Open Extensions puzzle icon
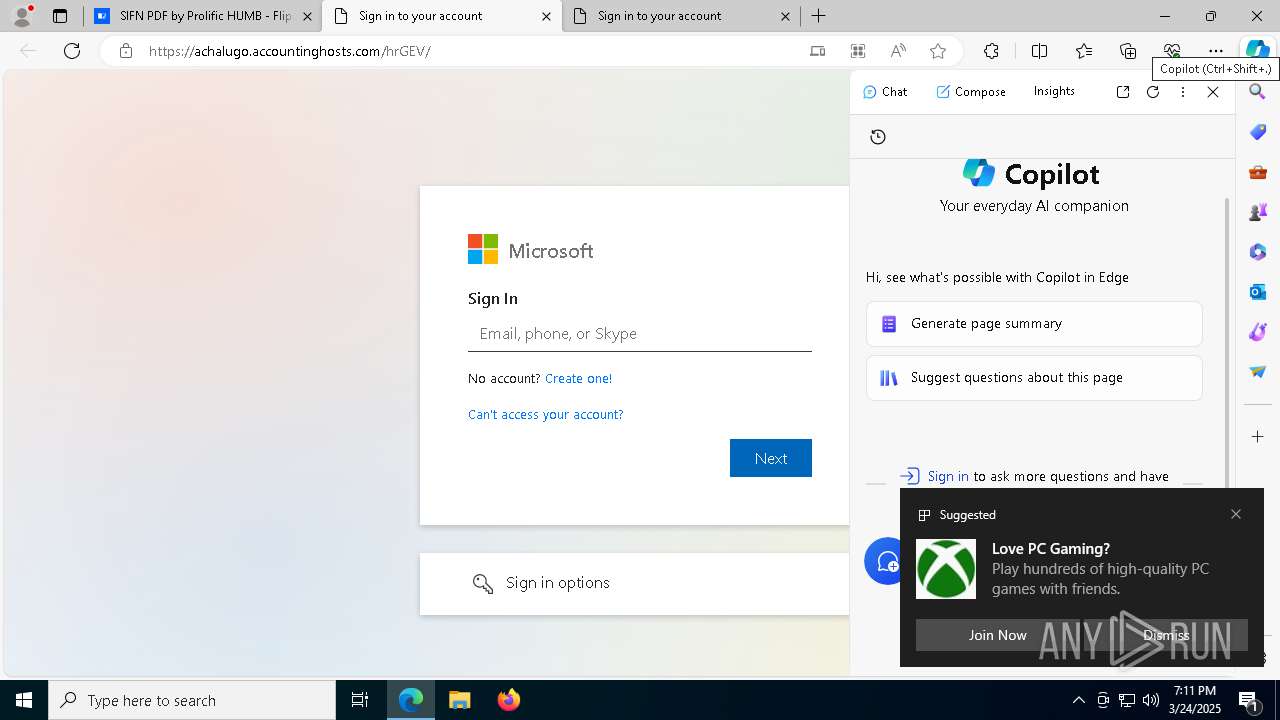The width and height of the screenshot is (1280, 720). coord(991,51)
